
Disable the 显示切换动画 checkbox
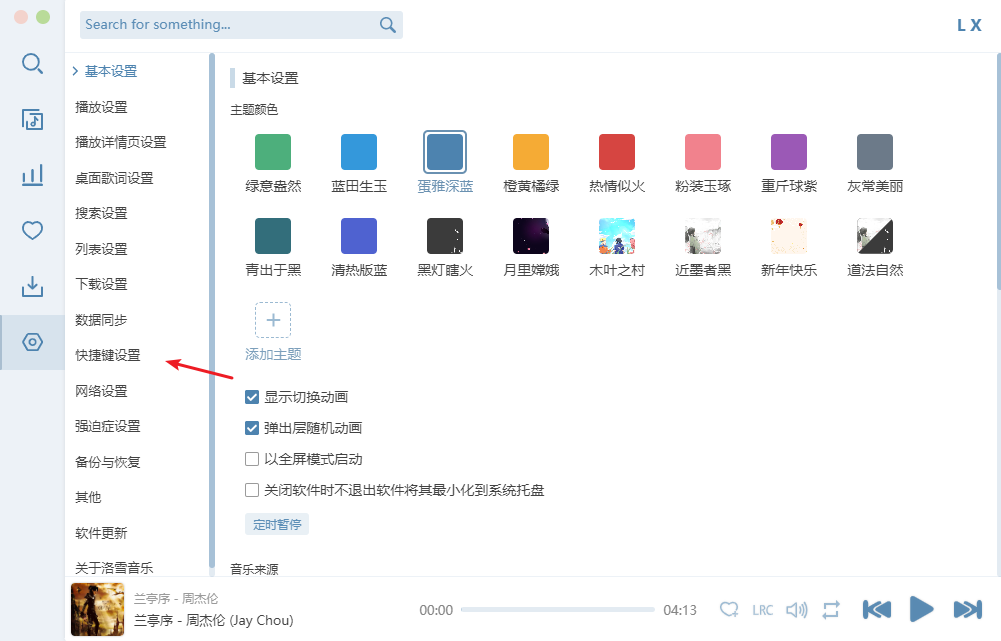coord(253,397)
